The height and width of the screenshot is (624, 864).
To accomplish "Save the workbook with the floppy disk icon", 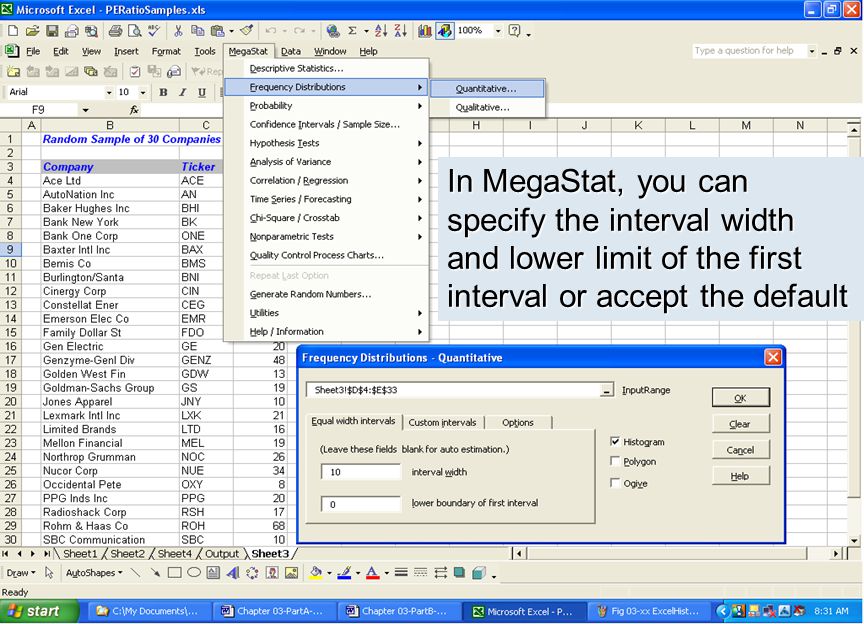I will click(x=52, y=31).
